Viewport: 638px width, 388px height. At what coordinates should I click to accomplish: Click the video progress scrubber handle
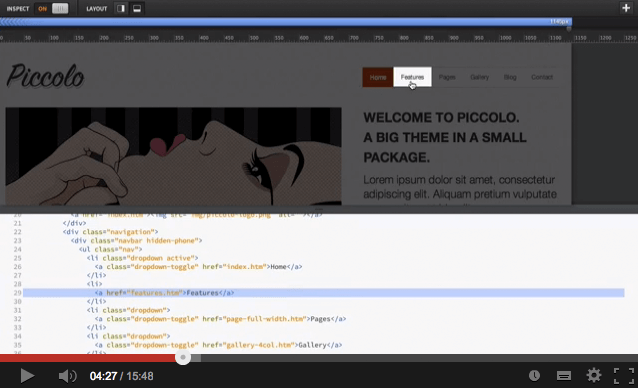coord(183,357)
